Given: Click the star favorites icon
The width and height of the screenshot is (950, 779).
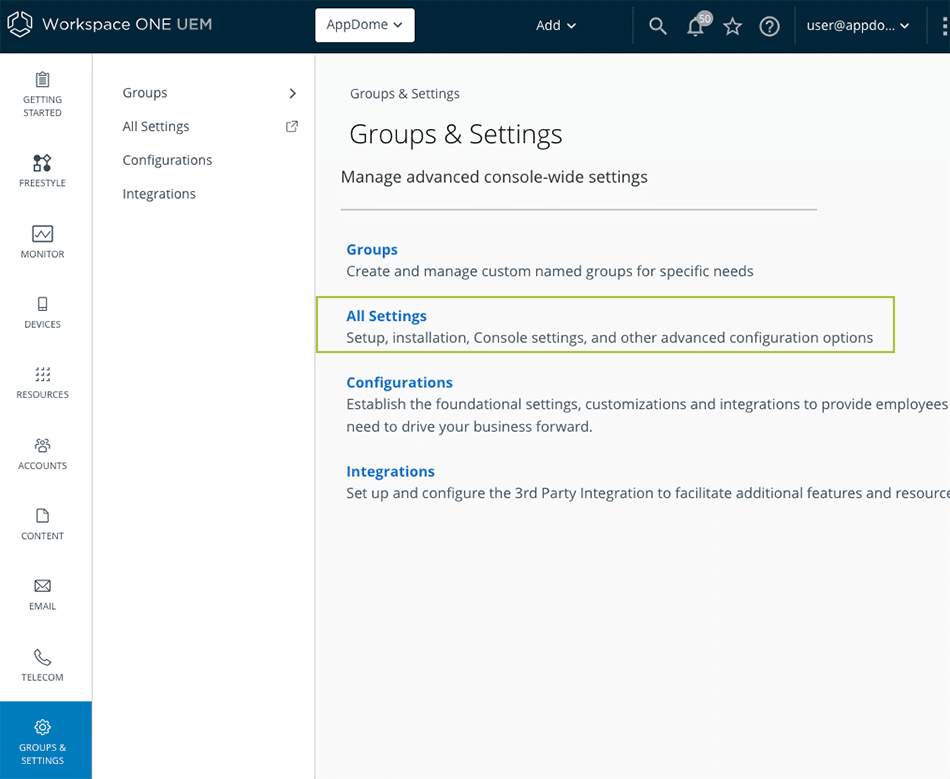Looking at the screenshot, I should pos(733,26).
